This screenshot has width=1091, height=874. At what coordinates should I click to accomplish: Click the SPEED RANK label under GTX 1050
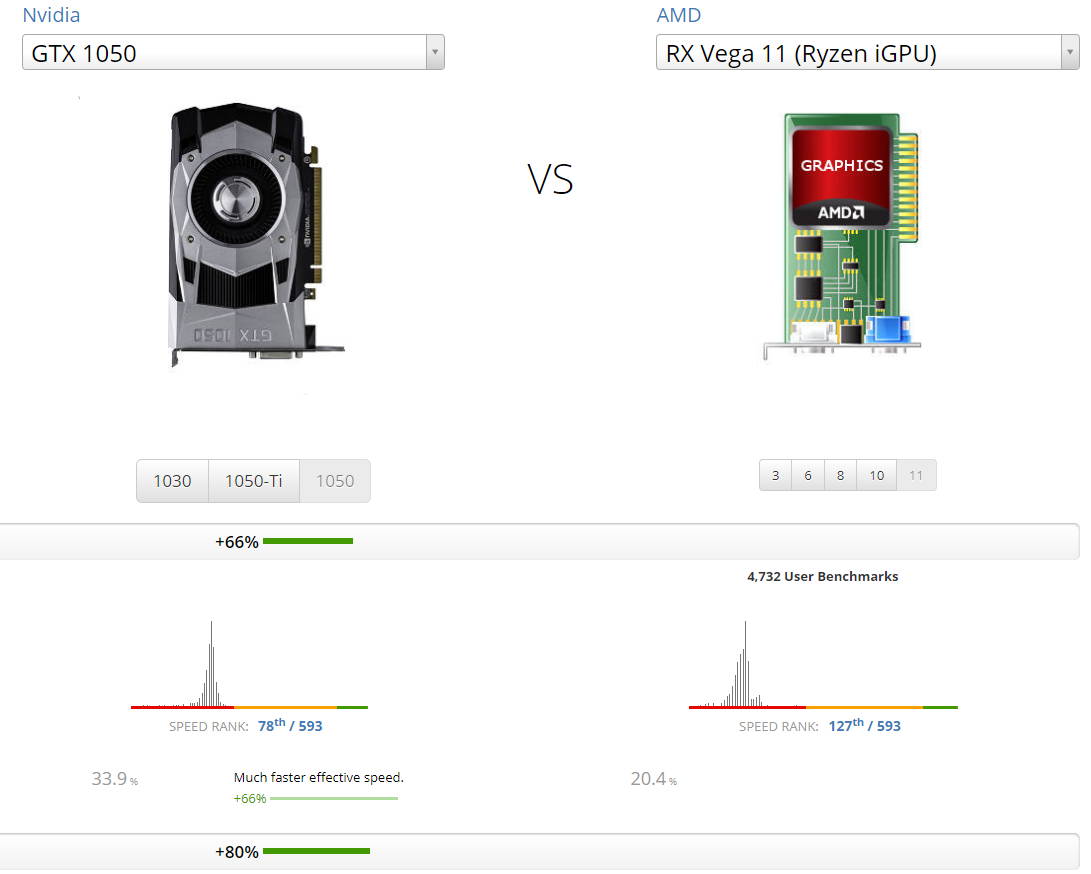(x=208, y=726)
